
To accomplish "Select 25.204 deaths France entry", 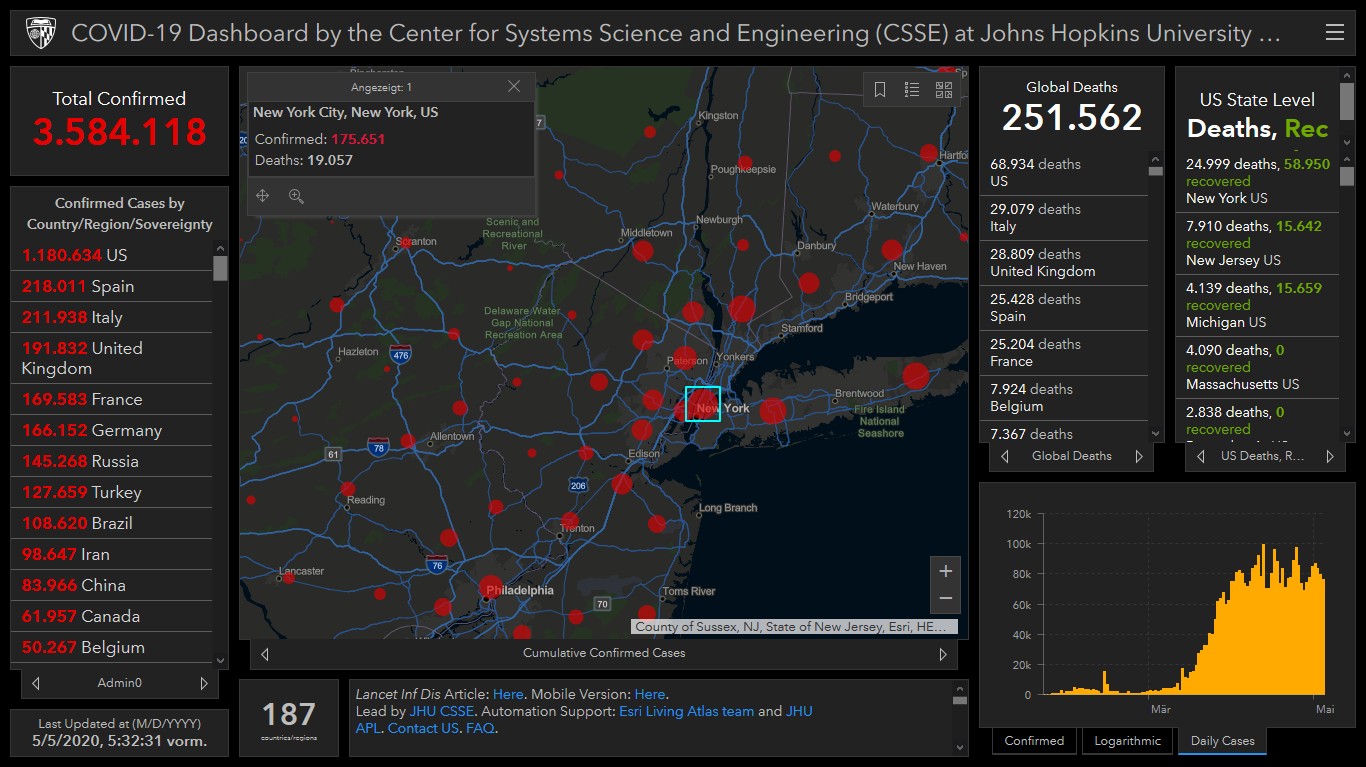I will tap(1064, 353).
